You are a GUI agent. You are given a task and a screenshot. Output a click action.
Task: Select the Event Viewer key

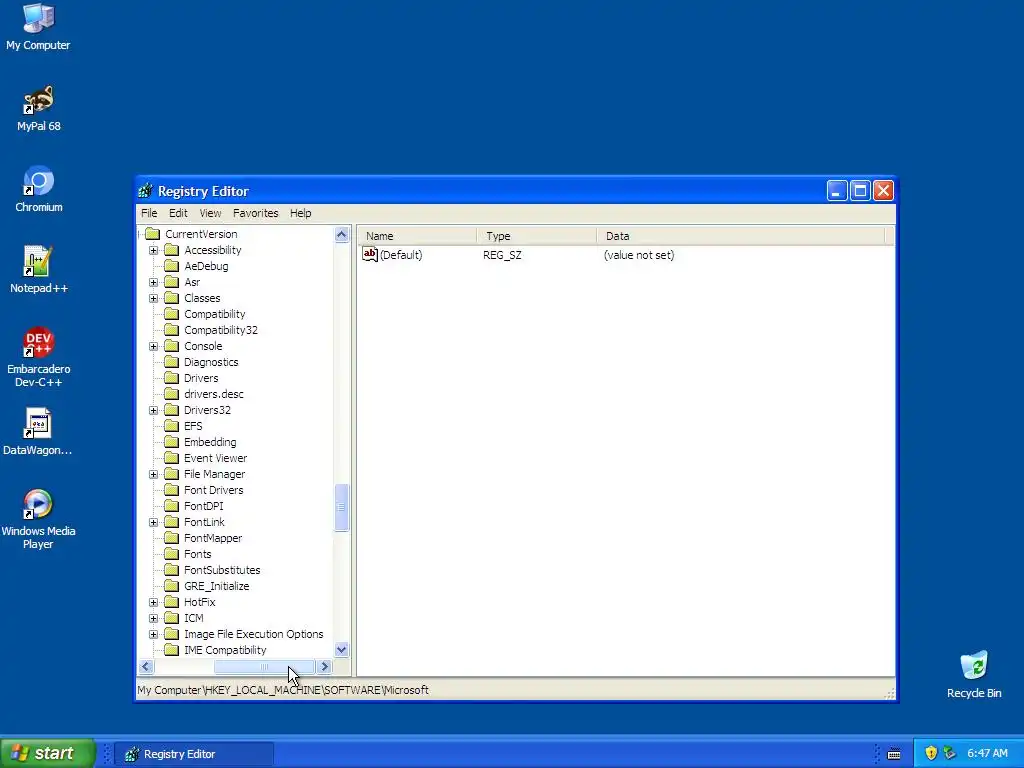click(216, 458)
